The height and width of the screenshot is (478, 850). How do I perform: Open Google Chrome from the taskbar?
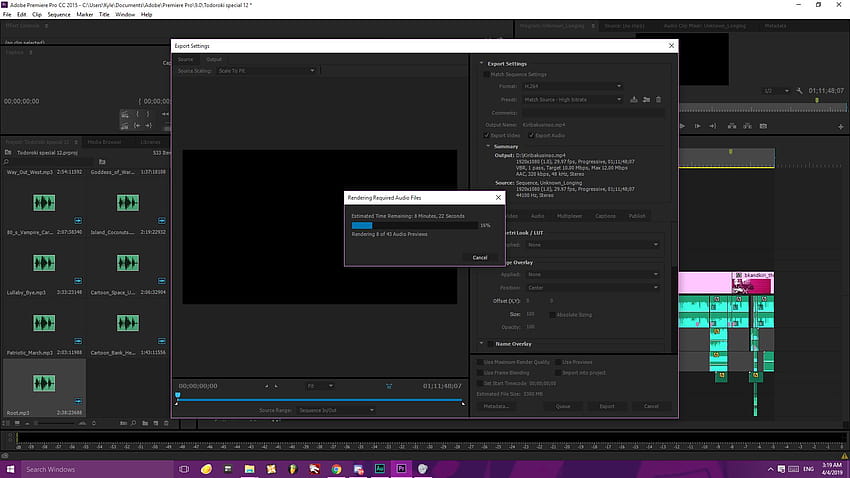coord(336,469)
